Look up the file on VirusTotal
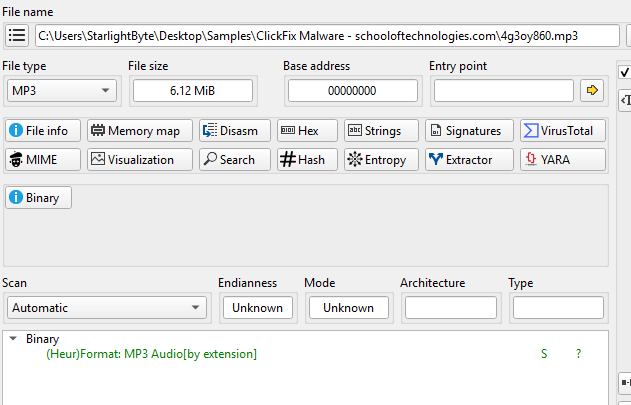The image size is (631, 405). (562, 131)
